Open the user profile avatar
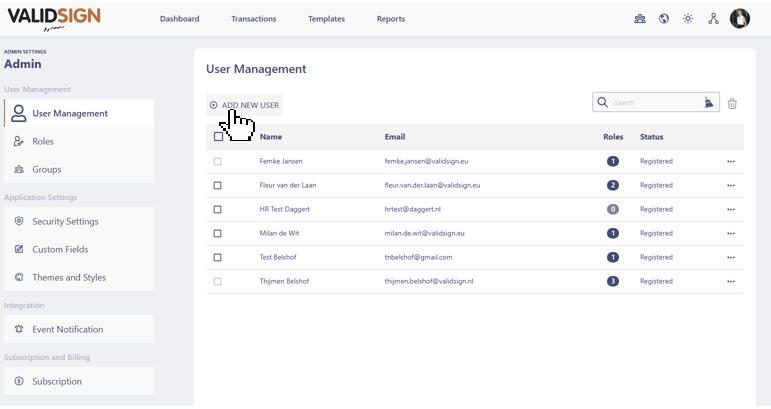The width and height of the screenshot is (771, 409). click(x=740, y=18)
